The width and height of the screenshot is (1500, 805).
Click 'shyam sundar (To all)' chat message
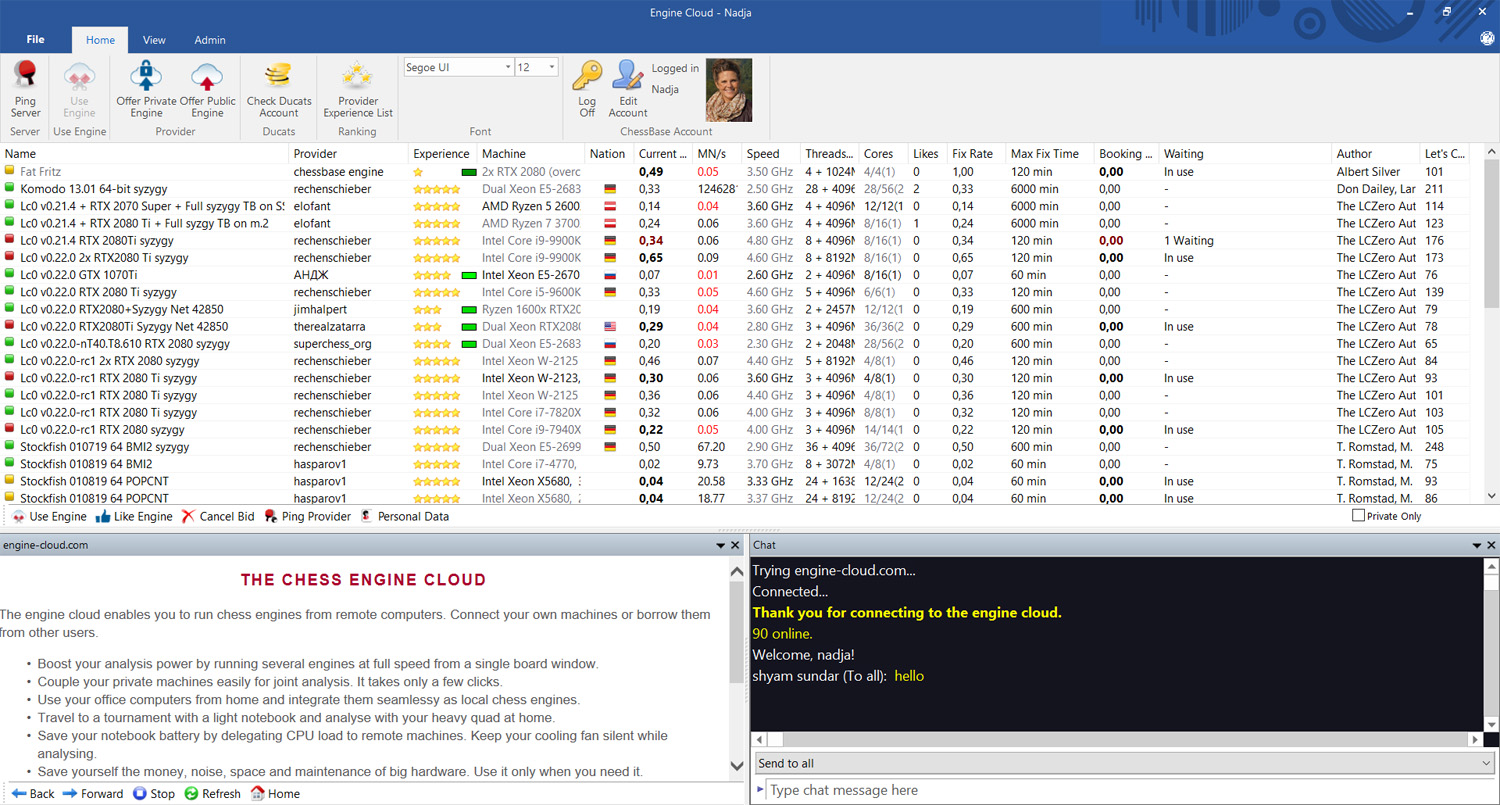[x=838, y=676]
